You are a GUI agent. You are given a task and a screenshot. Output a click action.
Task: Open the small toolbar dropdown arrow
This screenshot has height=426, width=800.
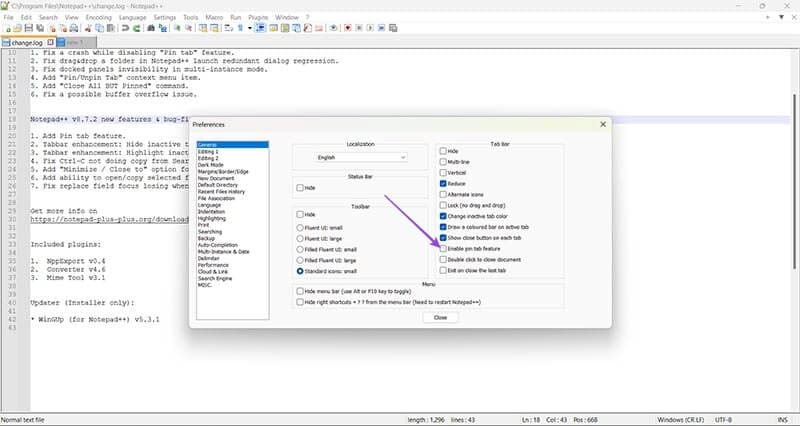click(x=249, y=28)
